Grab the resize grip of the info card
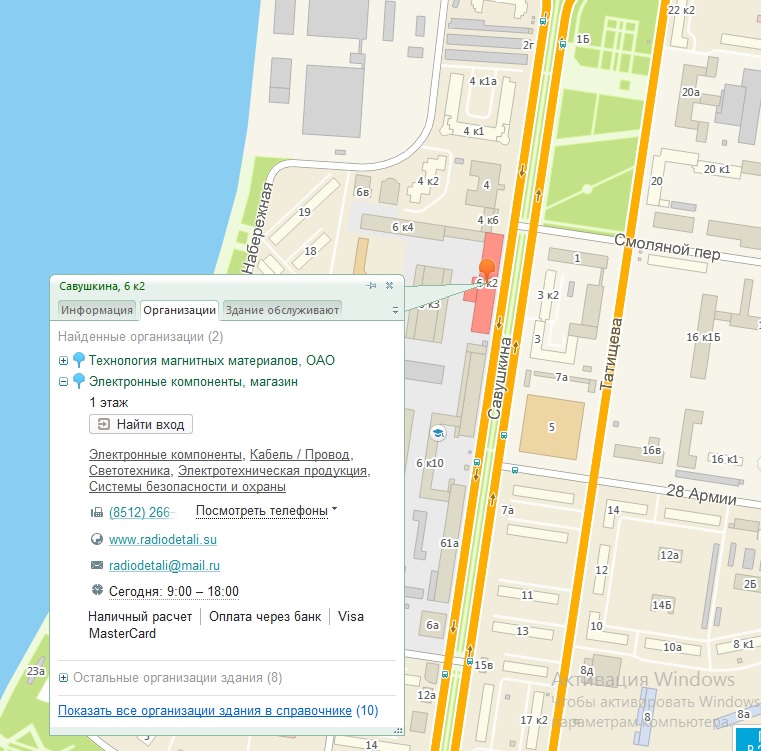This screenshot has width=761, height=751. click(398, 730)
